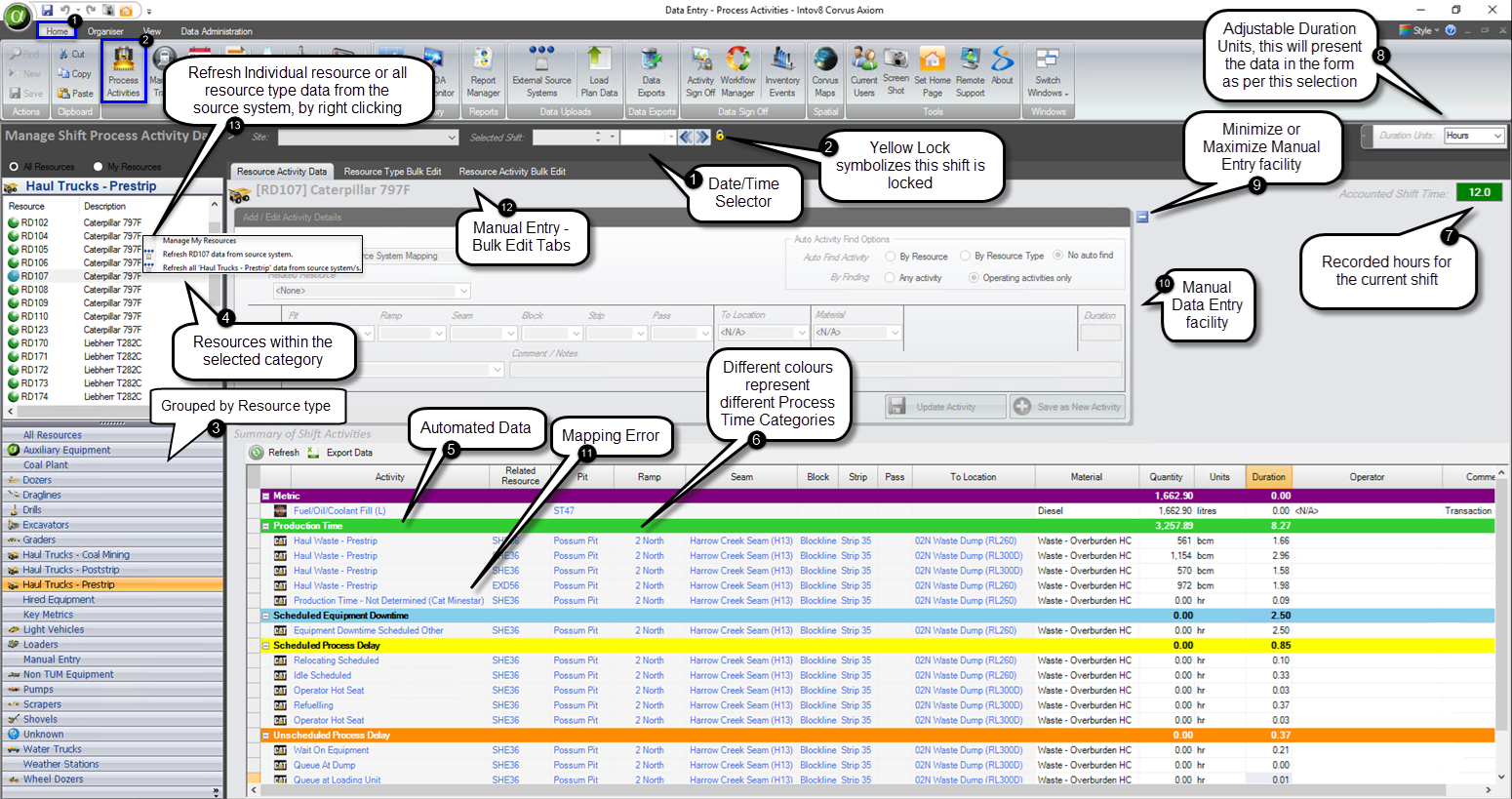
Task: Click the Accounted Shift Time 12.0 box
Action: pos(1480,192)
